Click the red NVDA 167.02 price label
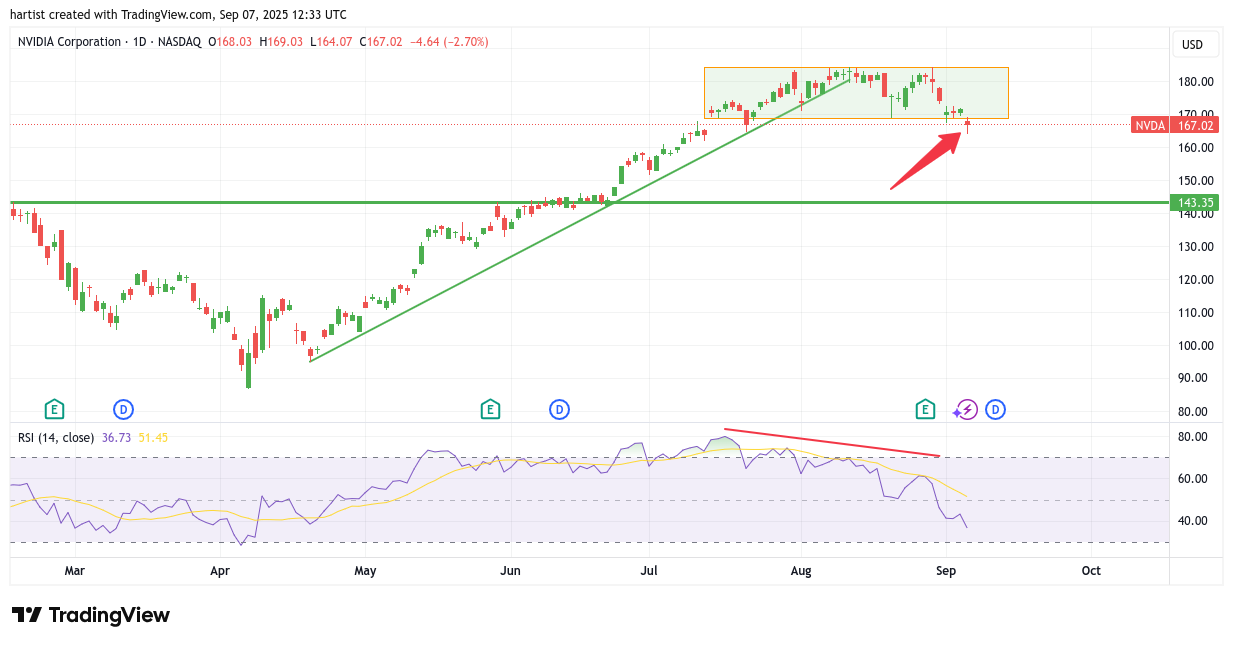 pos(1175,125)
